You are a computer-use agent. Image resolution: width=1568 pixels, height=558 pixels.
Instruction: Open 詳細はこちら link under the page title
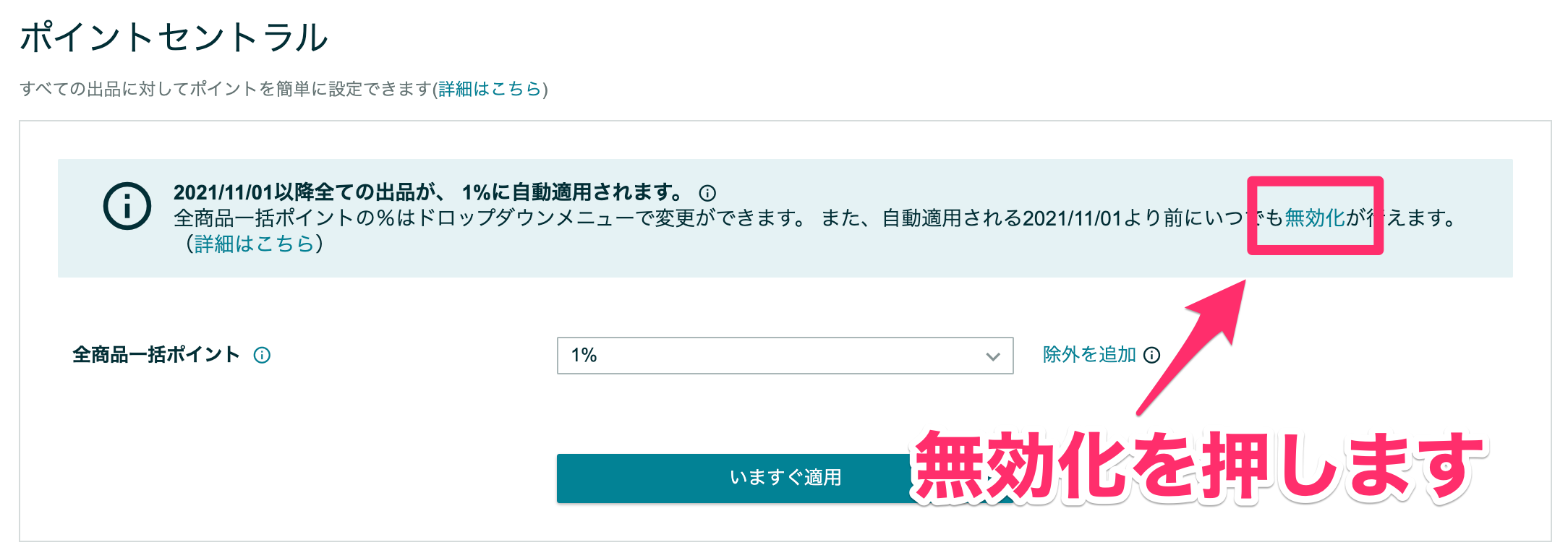[490, 89]
